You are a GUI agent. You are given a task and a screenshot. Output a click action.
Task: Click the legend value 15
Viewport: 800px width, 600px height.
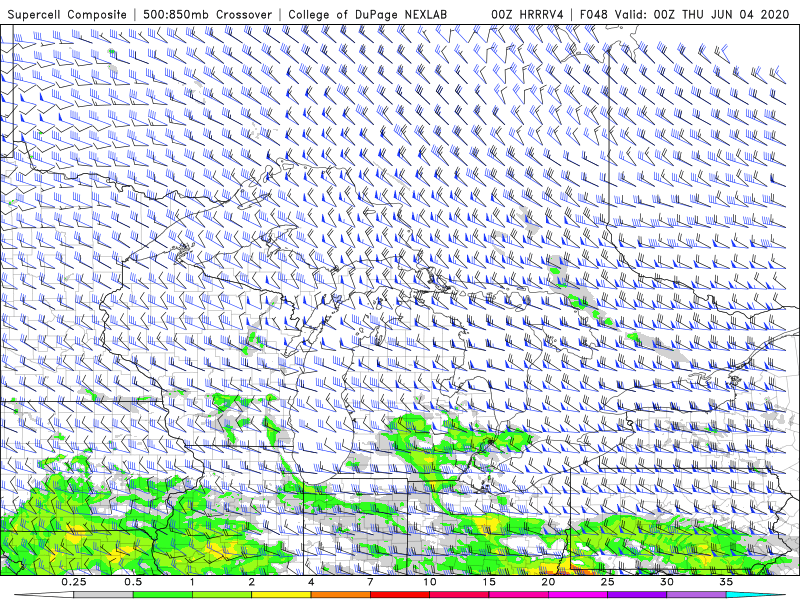(489, 582)
